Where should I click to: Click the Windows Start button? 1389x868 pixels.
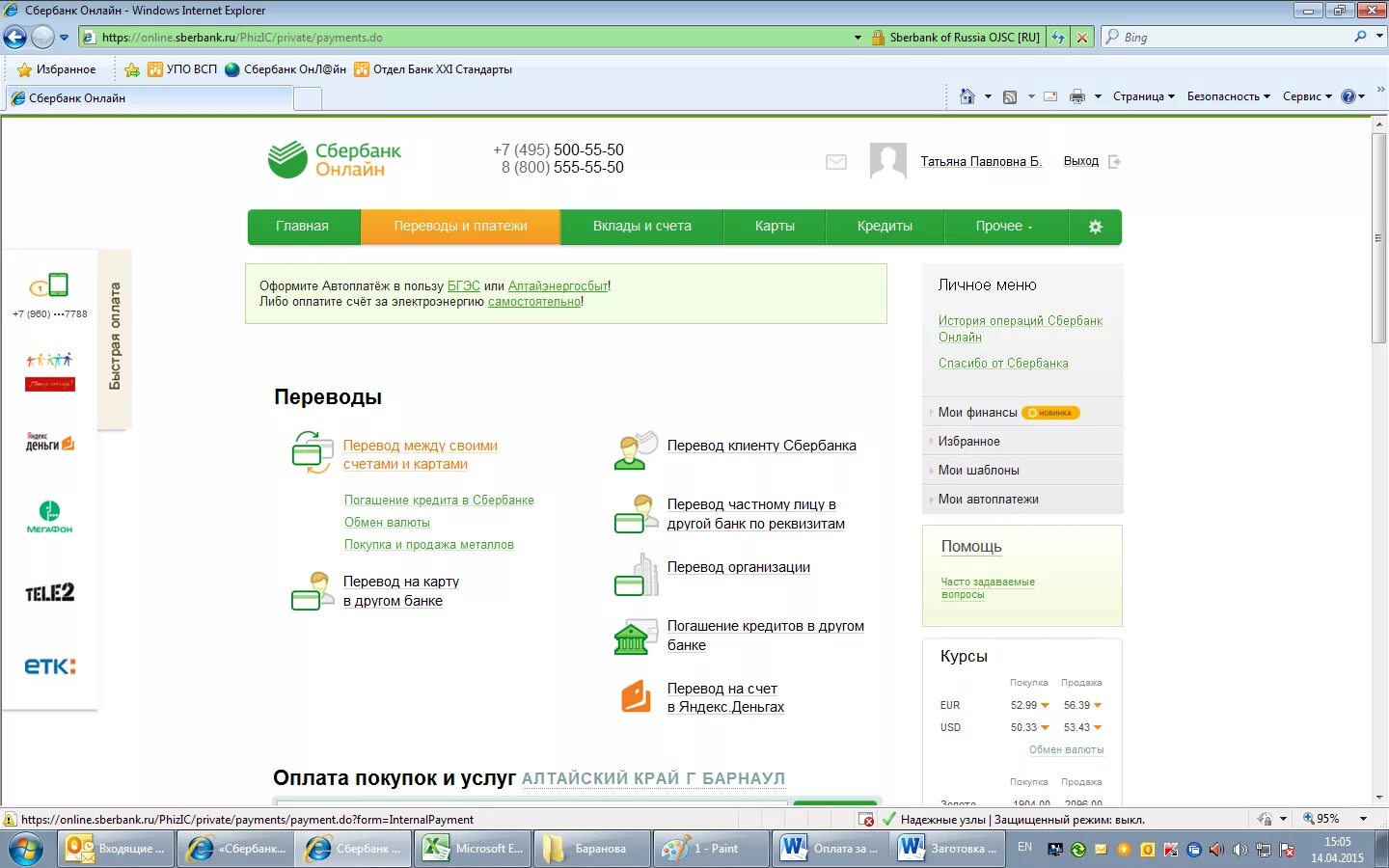pos(26,849)
